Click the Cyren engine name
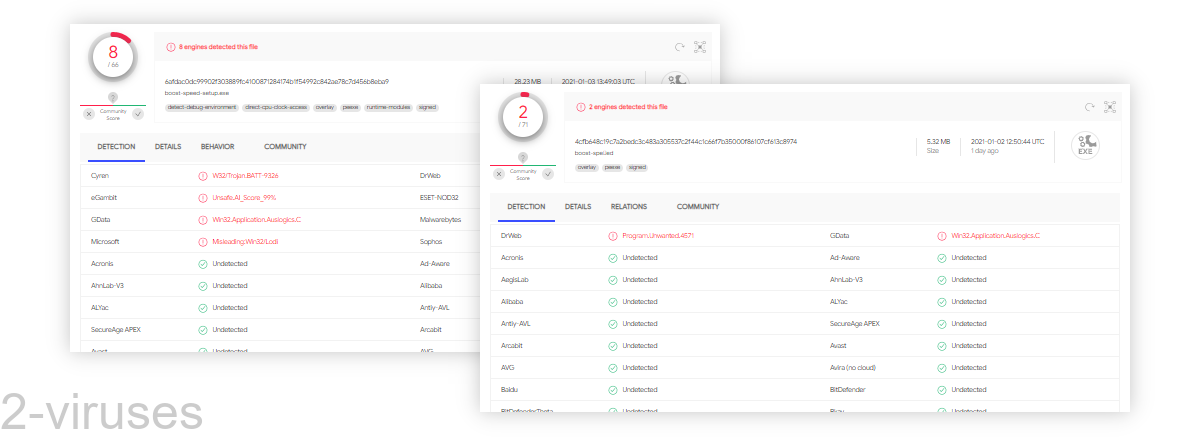This screenshot has height=440, width=1200. [x=100, y=175]
